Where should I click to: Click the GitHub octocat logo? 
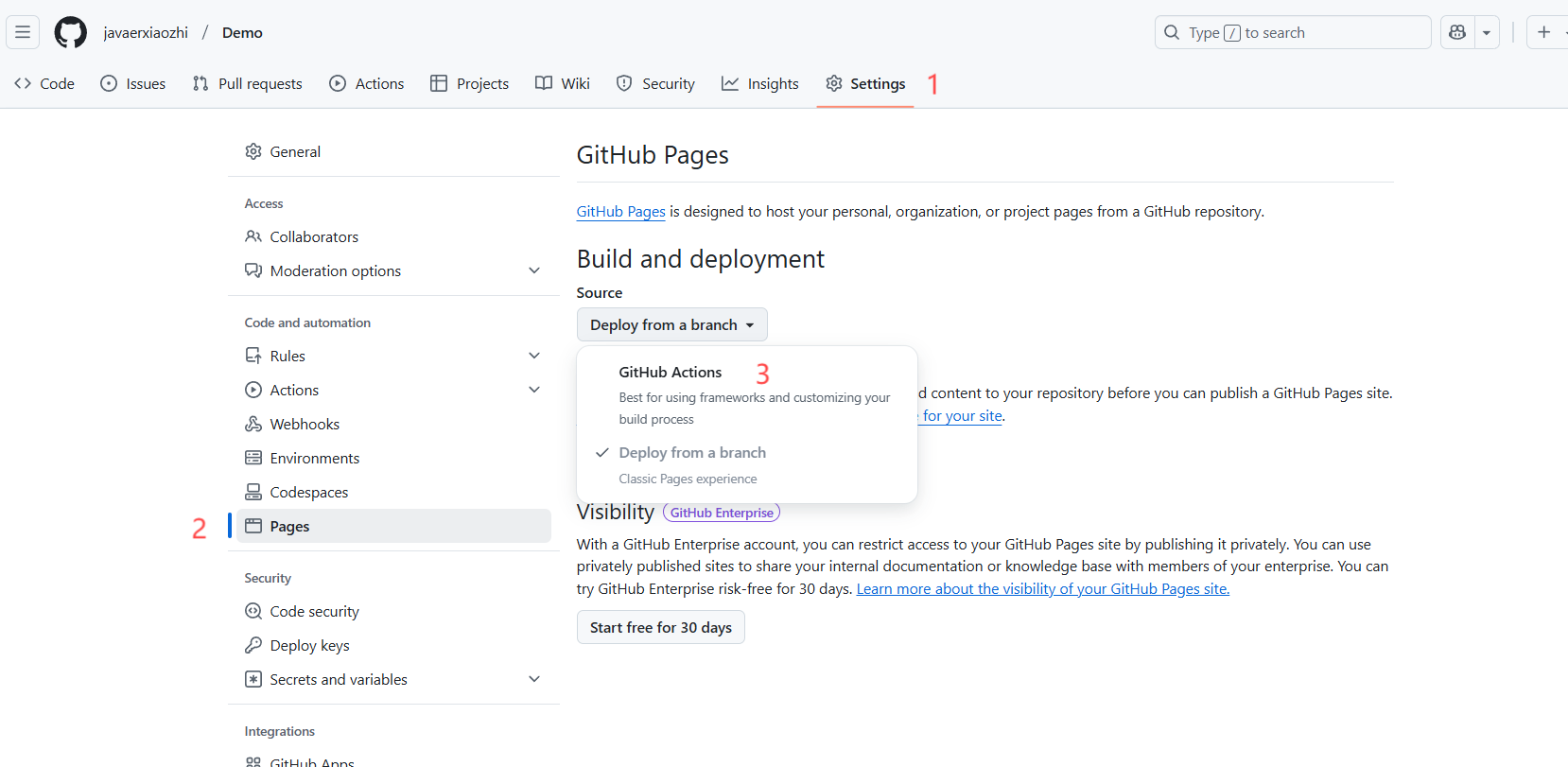pos(71,32)
